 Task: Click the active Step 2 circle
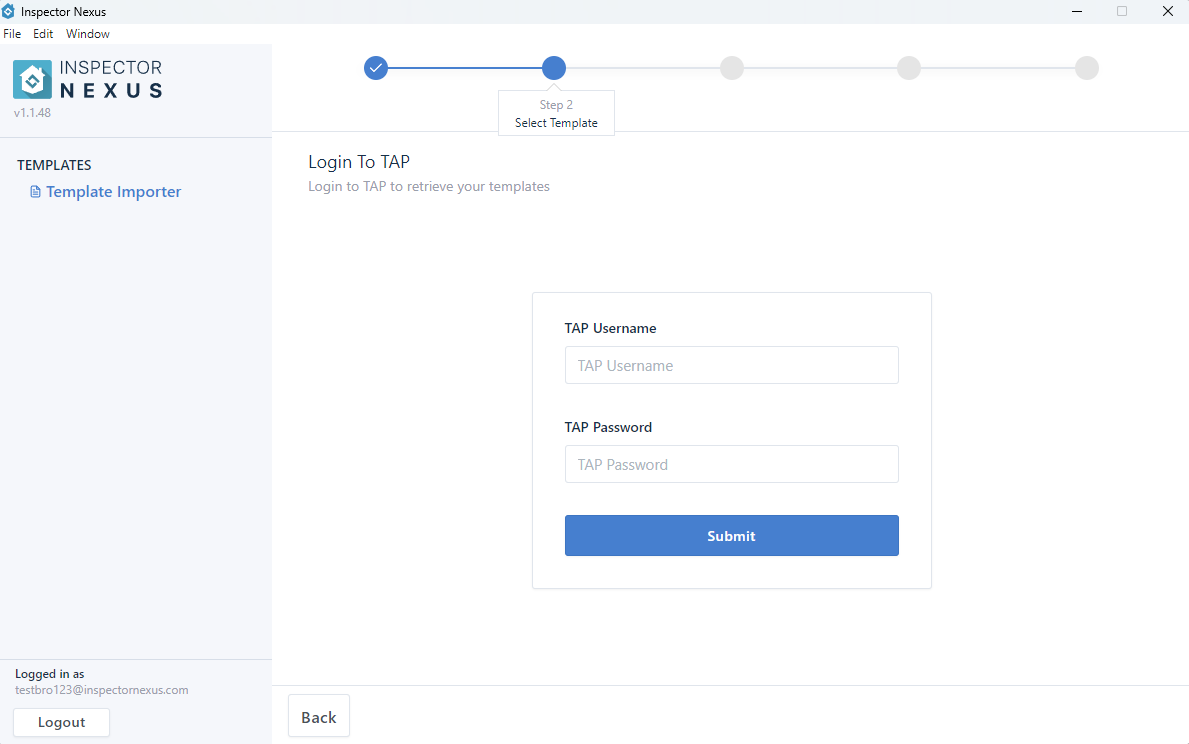tap(554, 68)
